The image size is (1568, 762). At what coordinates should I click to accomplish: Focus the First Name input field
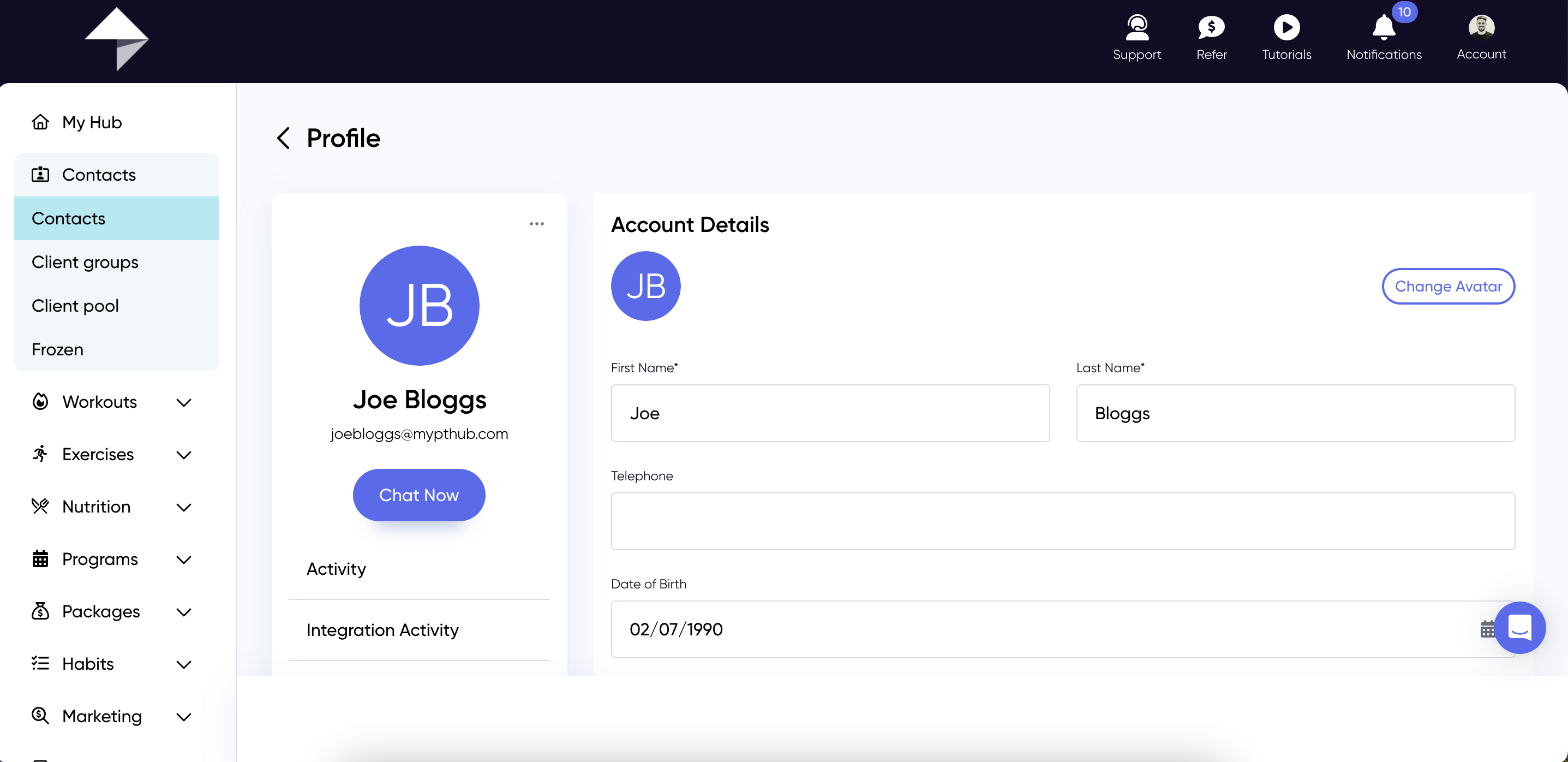830,413
